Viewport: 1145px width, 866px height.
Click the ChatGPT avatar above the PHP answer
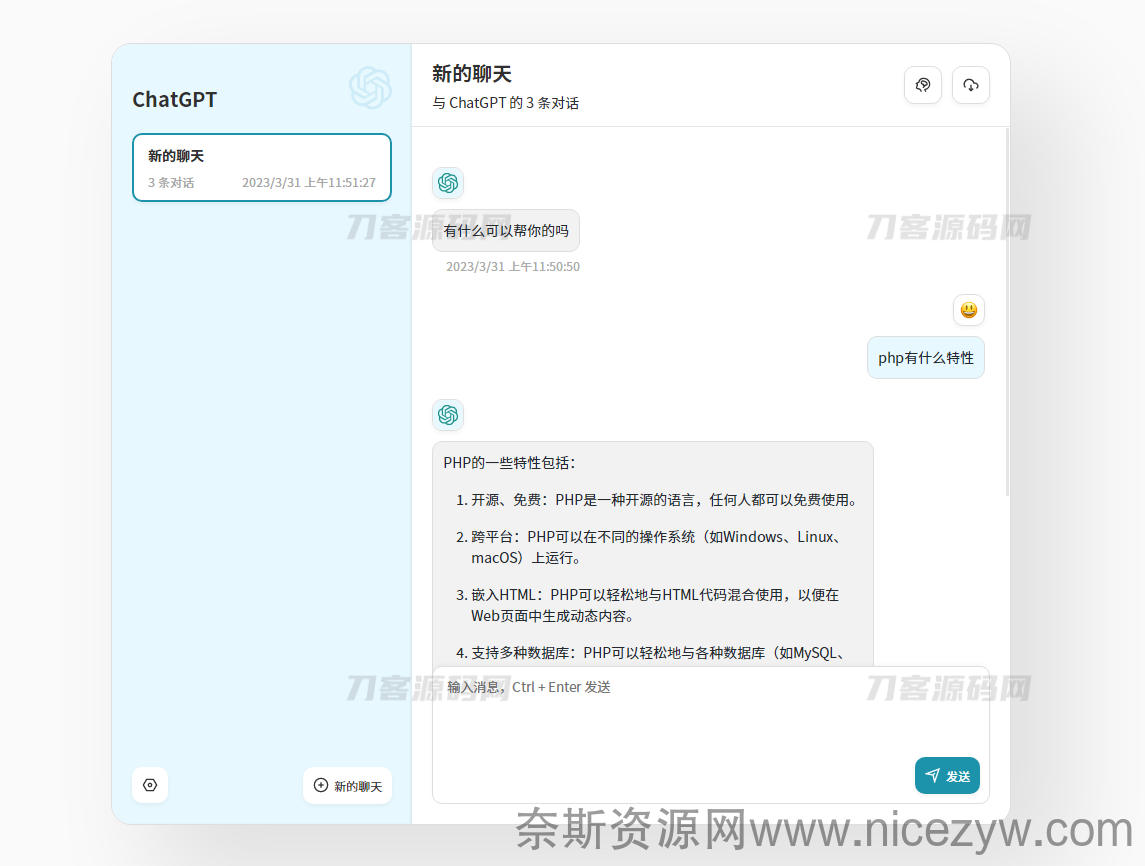point(448,415)
